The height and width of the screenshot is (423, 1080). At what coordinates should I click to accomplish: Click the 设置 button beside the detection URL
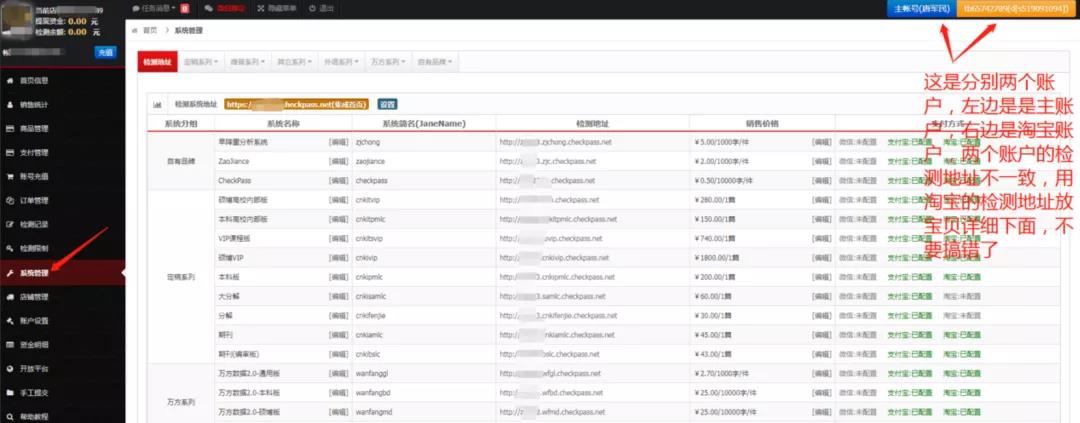[387, 105]
